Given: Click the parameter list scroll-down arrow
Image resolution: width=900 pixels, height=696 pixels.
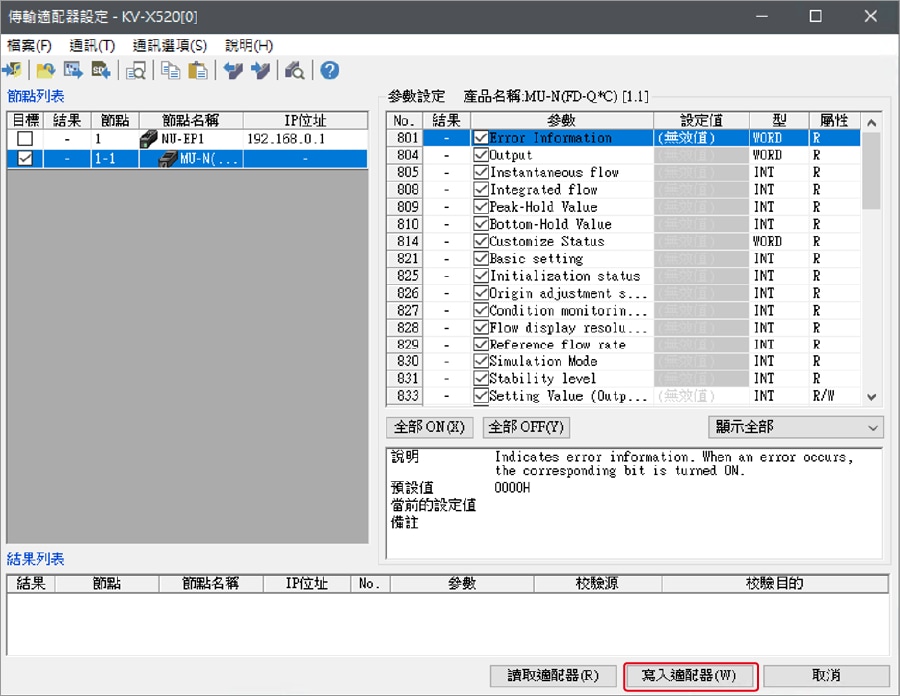Looking at the screenshot, I should pyautogui.click(x=871, y=397).
